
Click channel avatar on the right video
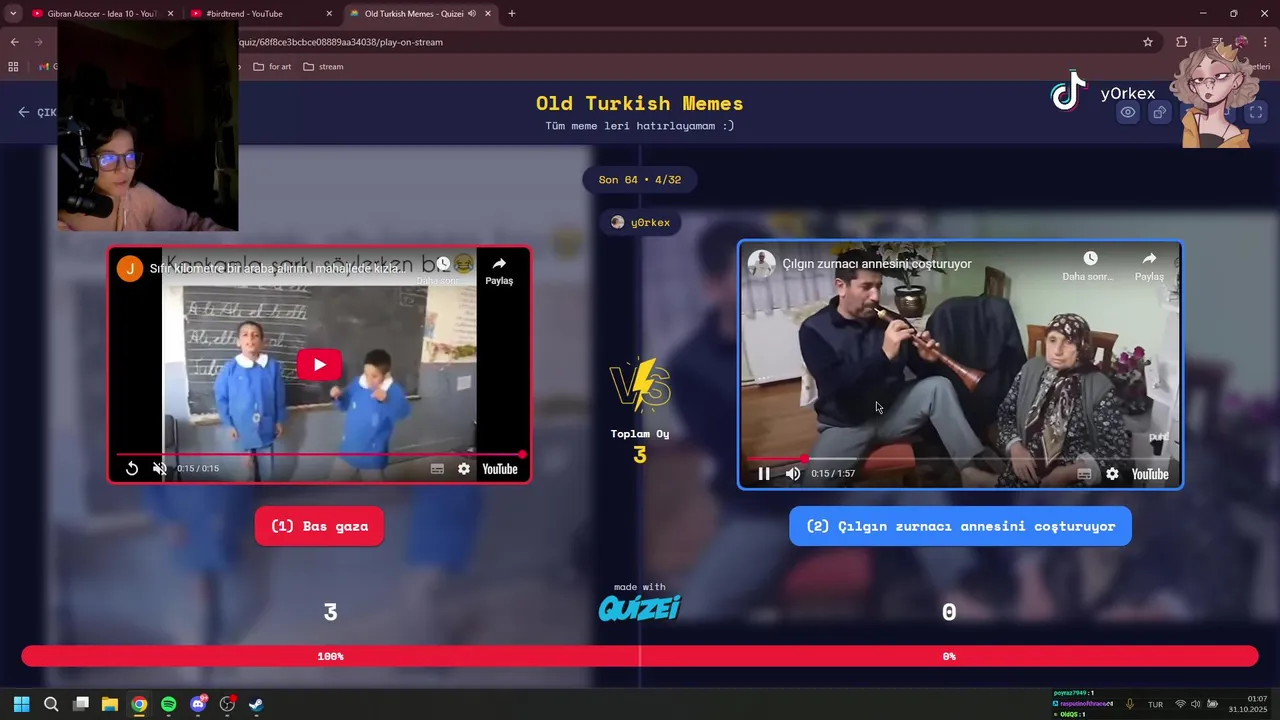click(x=762, y=264)
